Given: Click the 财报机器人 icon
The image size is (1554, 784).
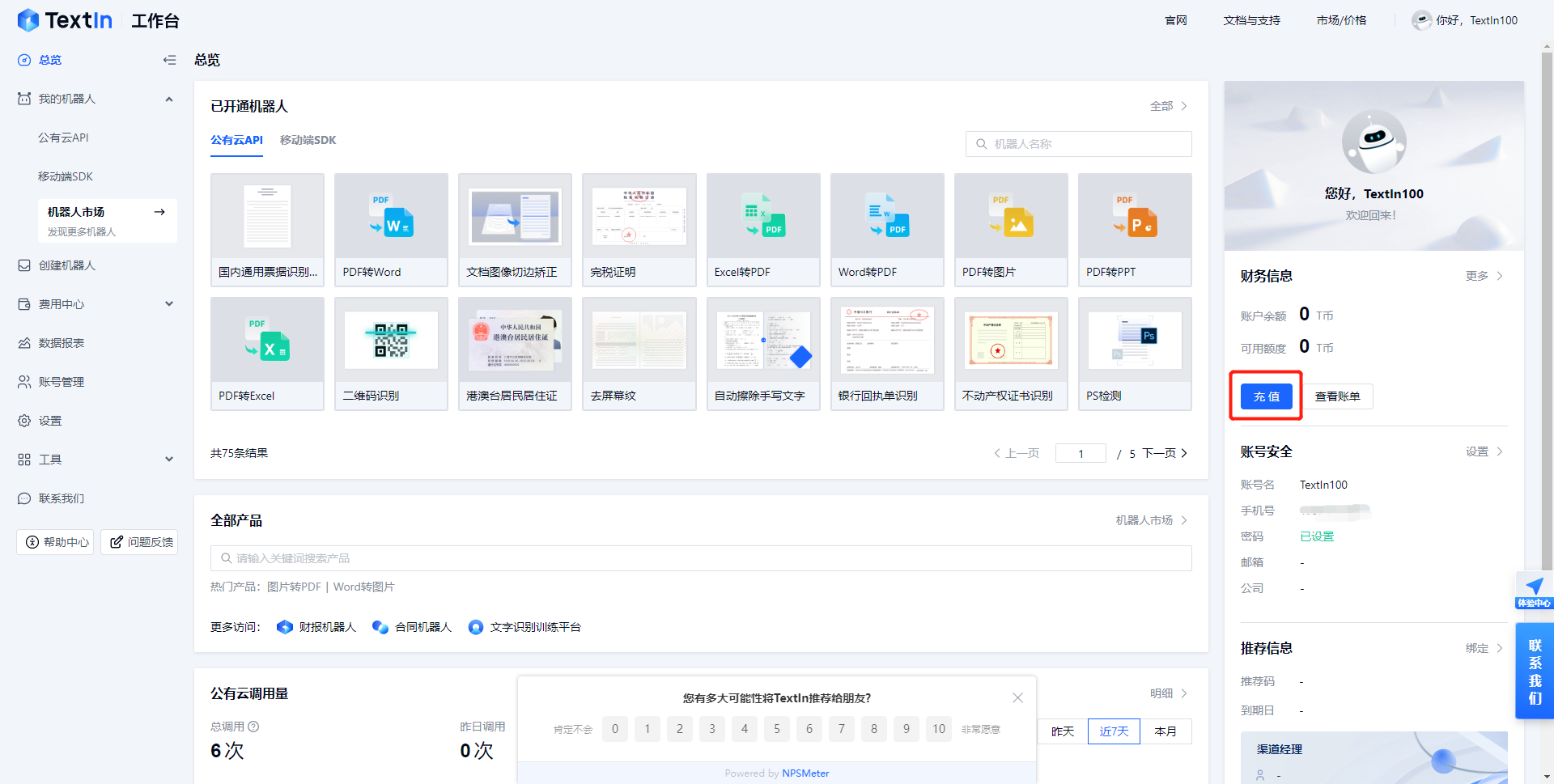Looking at the screenshot, I should tap(284, 627).
